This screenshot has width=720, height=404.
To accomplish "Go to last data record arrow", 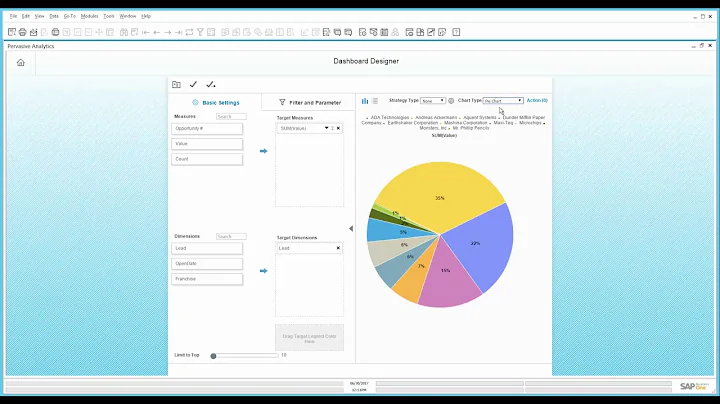I will pos(179,32).
